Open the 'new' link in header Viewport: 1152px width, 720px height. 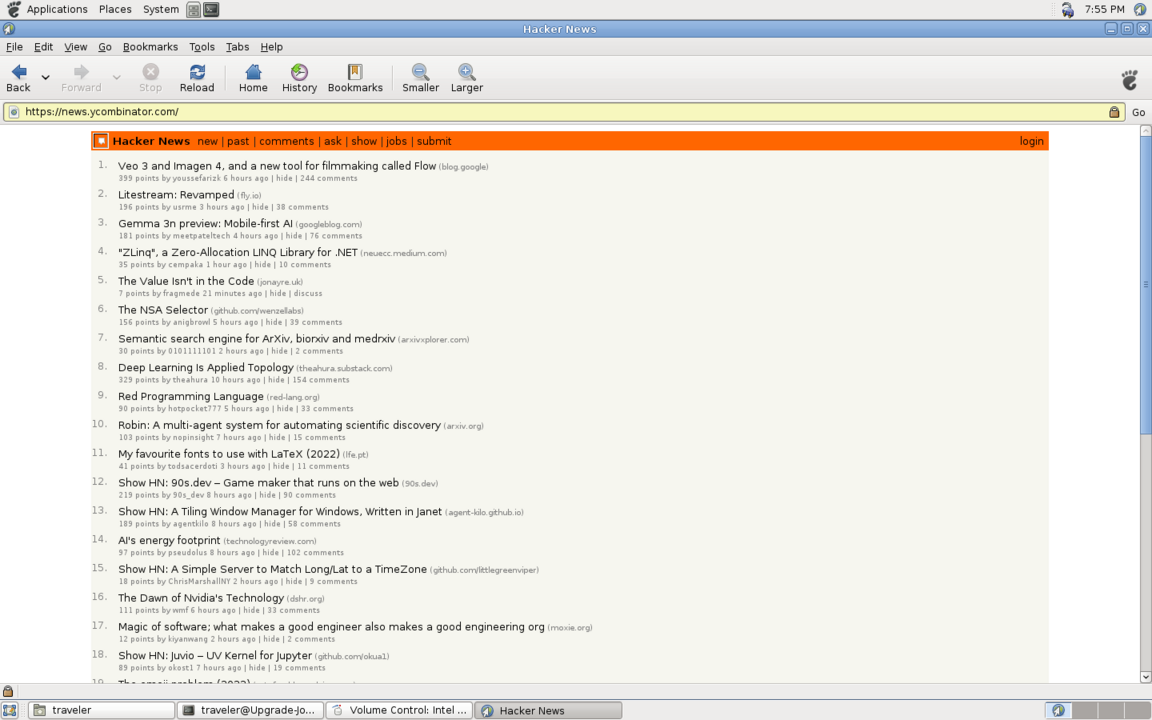click(x=207, y=141)
